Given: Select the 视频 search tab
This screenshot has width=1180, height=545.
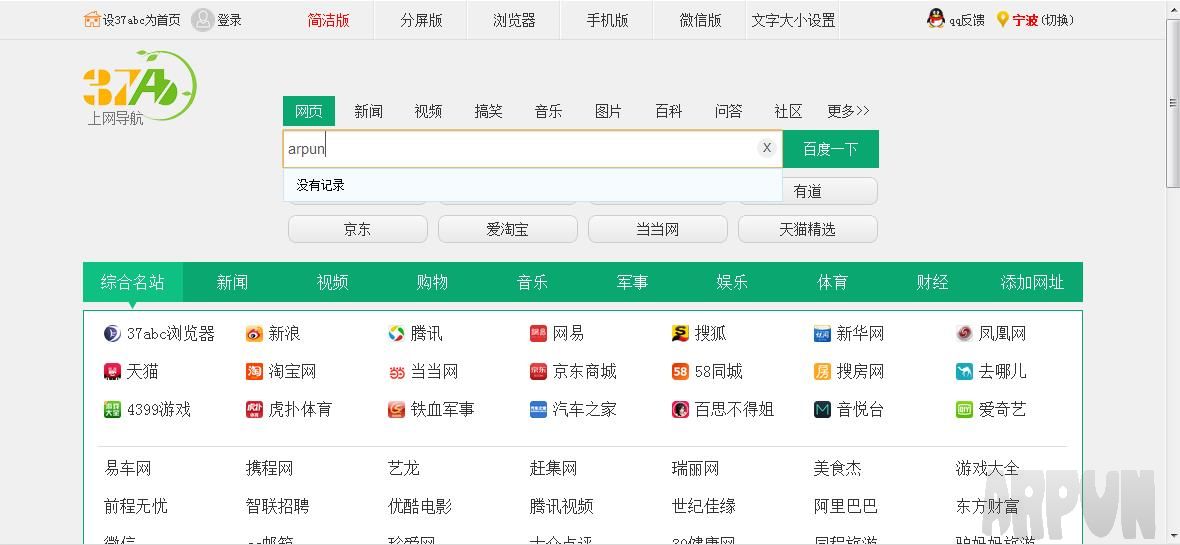Looking at the screenshot, I should coord(428,111).
